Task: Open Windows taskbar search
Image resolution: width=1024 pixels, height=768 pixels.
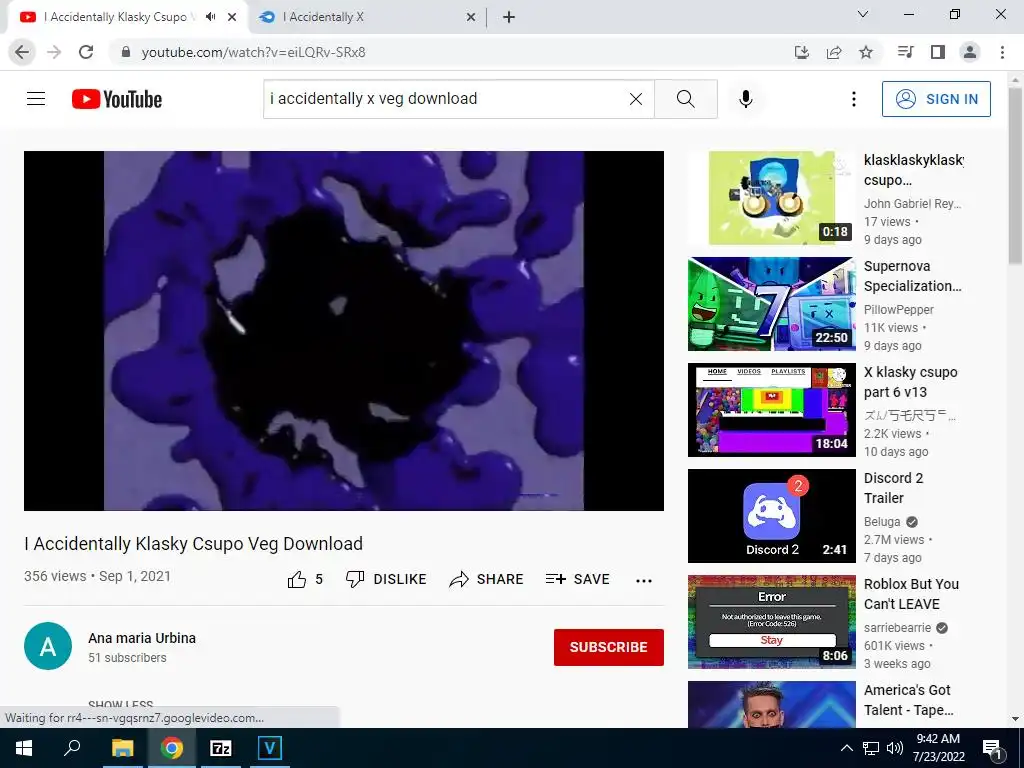Action: 72,748
